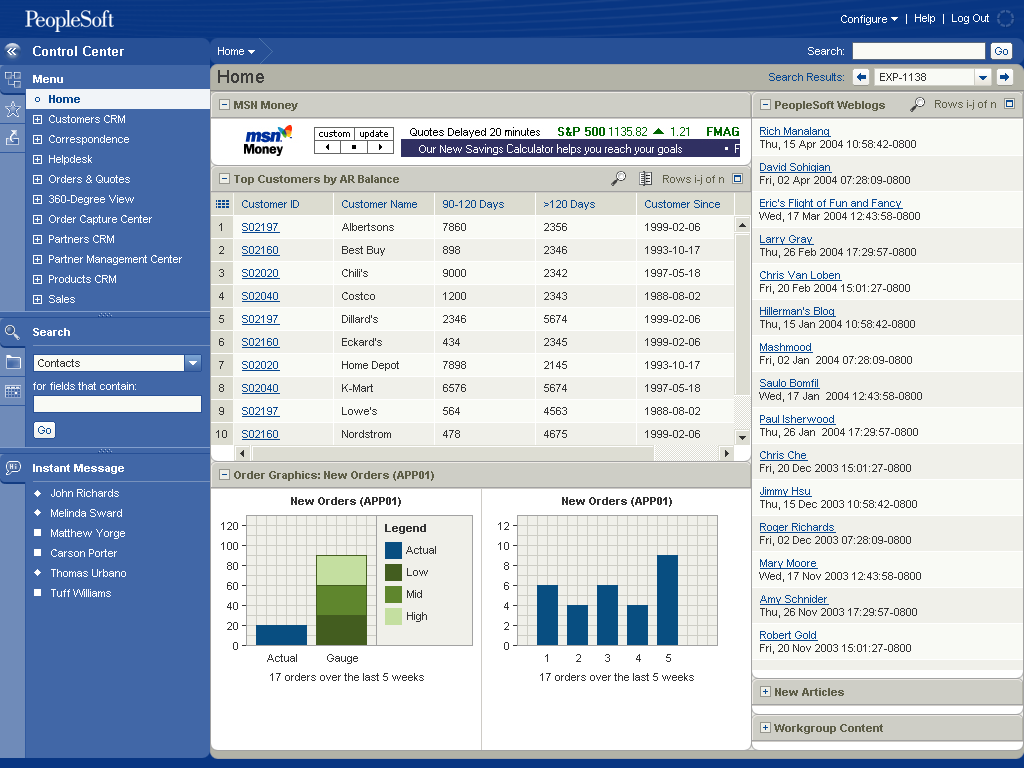Image resolution: width=1024 pixels, height=768 pixels.
Task: Go to next search result arrow
Action: (x=1004, y=77)
